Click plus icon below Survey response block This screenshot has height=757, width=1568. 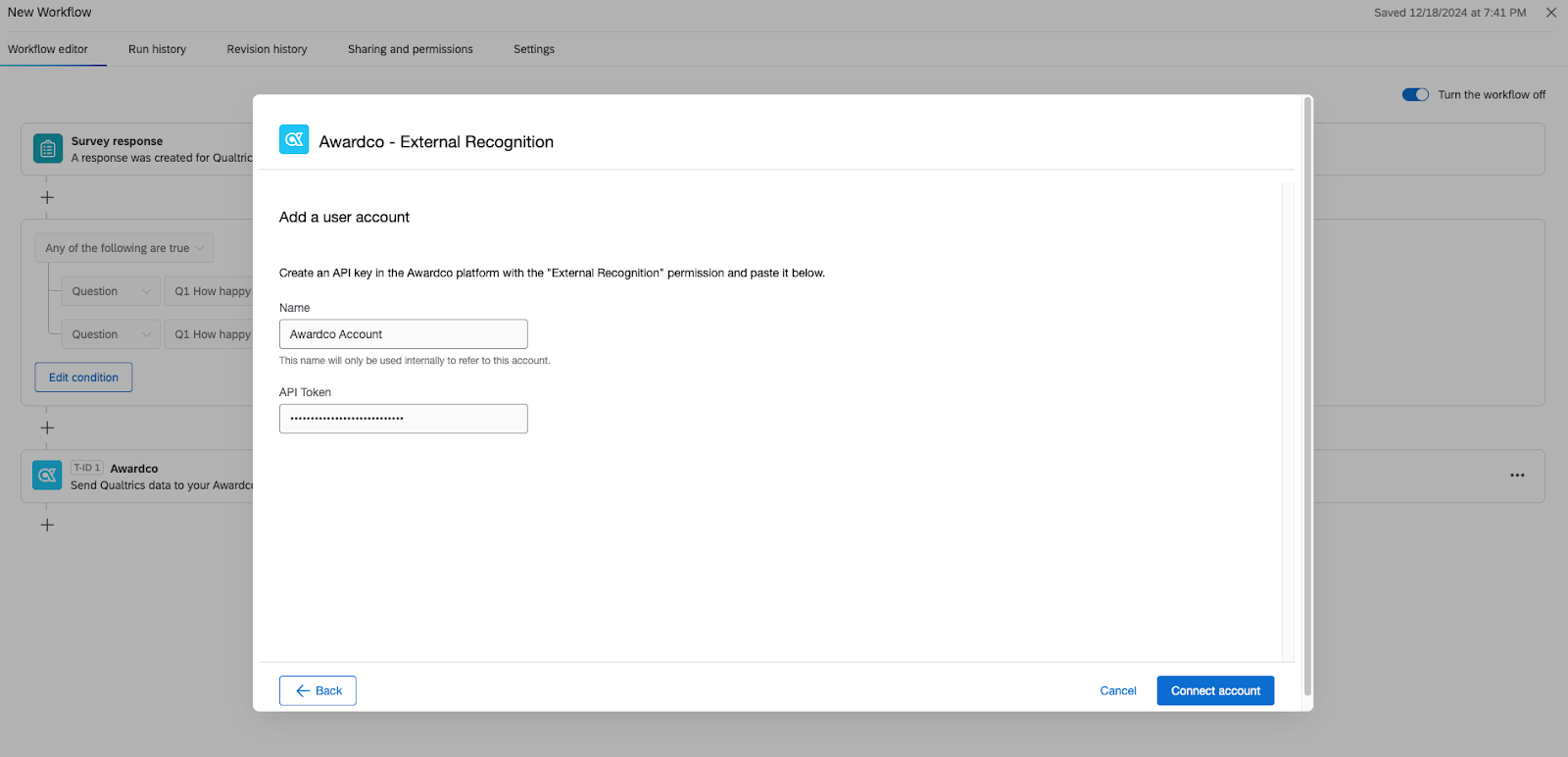[47, 197]
